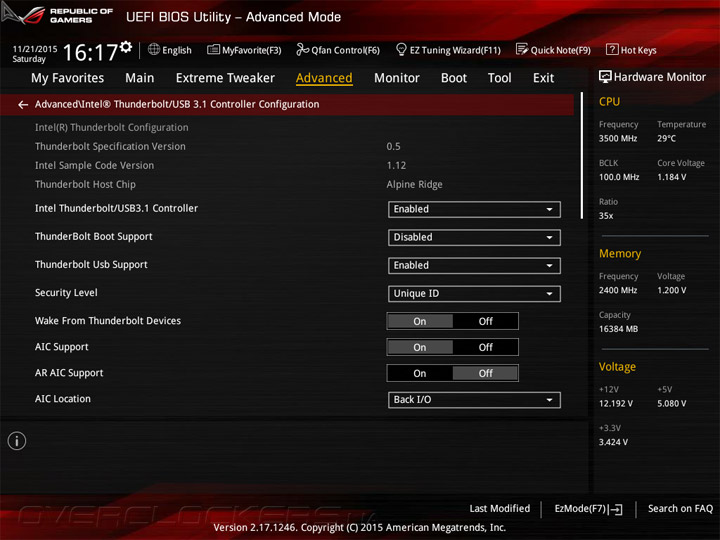Select the Security Level label
The height and width of the screenshot is (540, 720).
click(66, 292)
